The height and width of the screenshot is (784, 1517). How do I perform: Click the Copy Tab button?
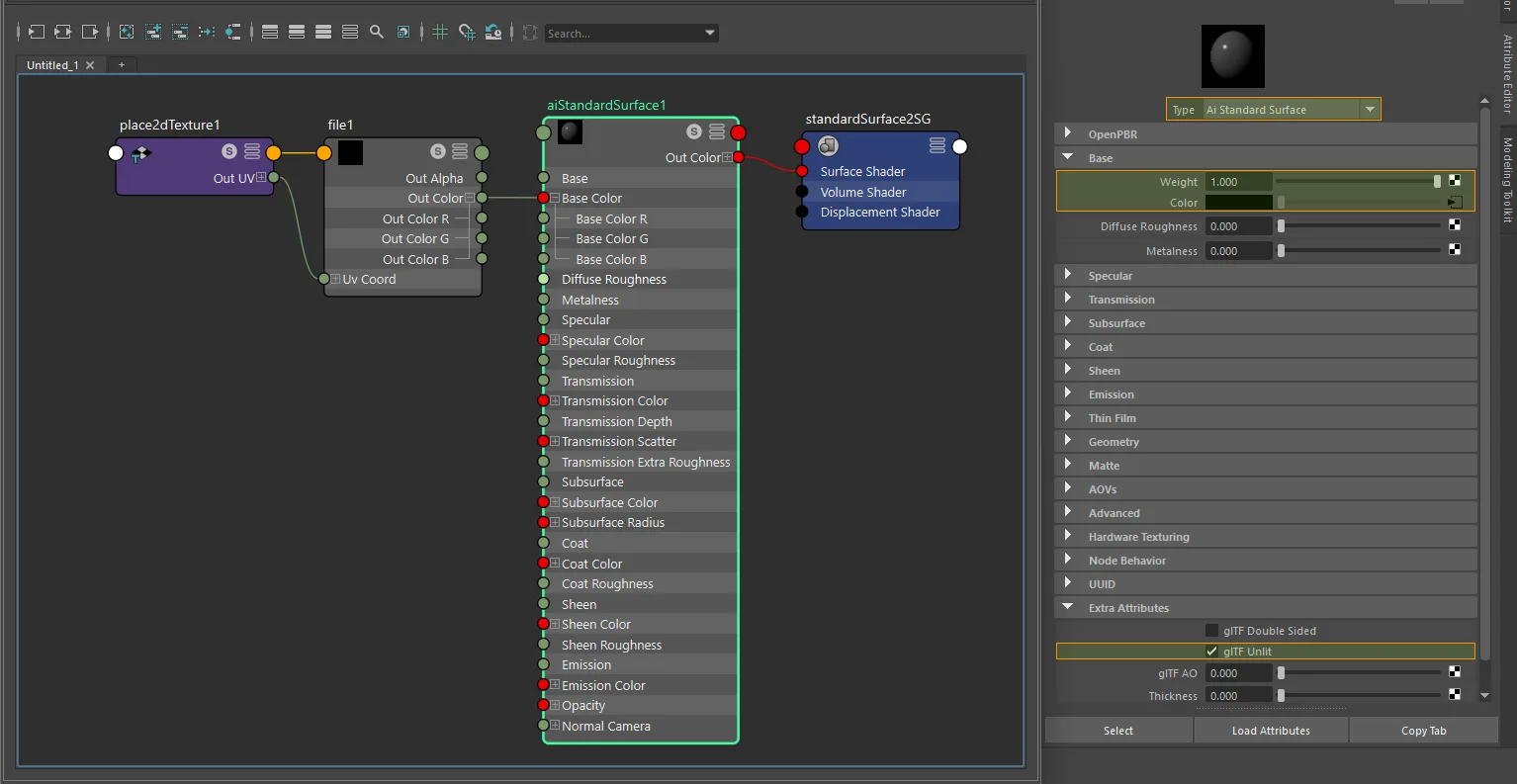(x=1424, y=731)
